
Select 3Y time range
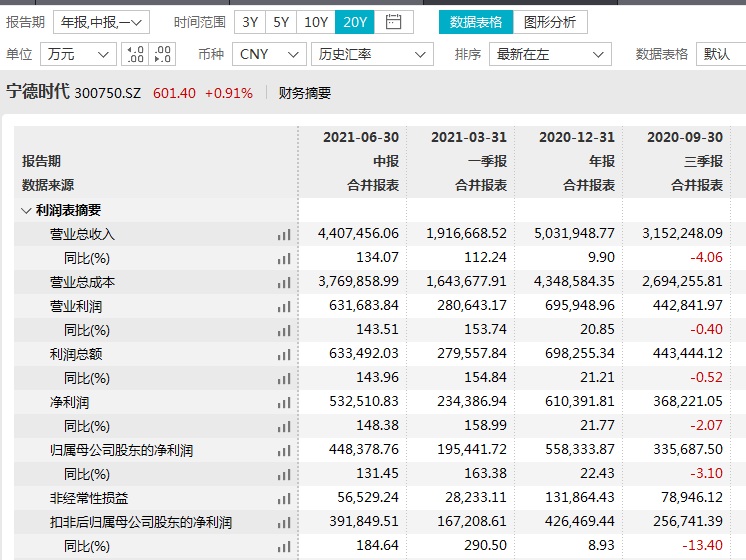[x=250, y=22]
